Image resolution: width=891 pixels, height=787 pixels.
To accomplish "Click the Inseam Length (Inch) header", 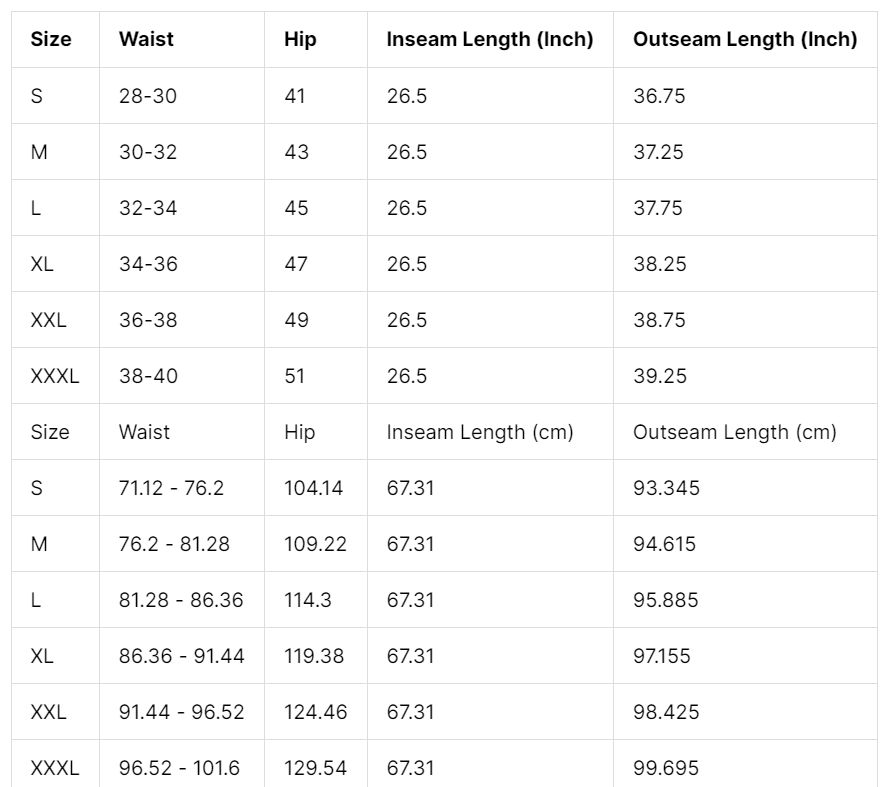I will coord(490,39).
